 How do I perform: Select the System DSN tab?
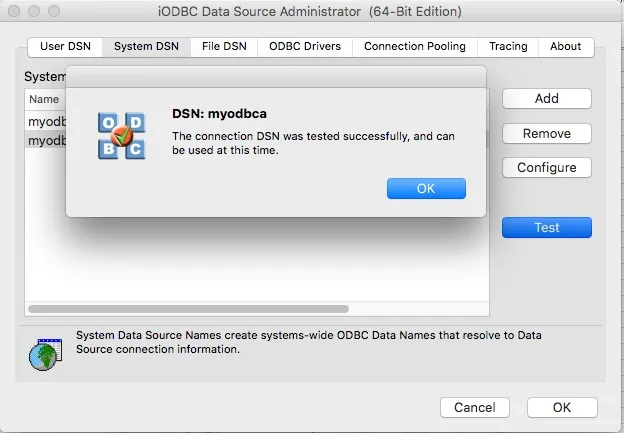pyautogui.click(x=146, y=46)
